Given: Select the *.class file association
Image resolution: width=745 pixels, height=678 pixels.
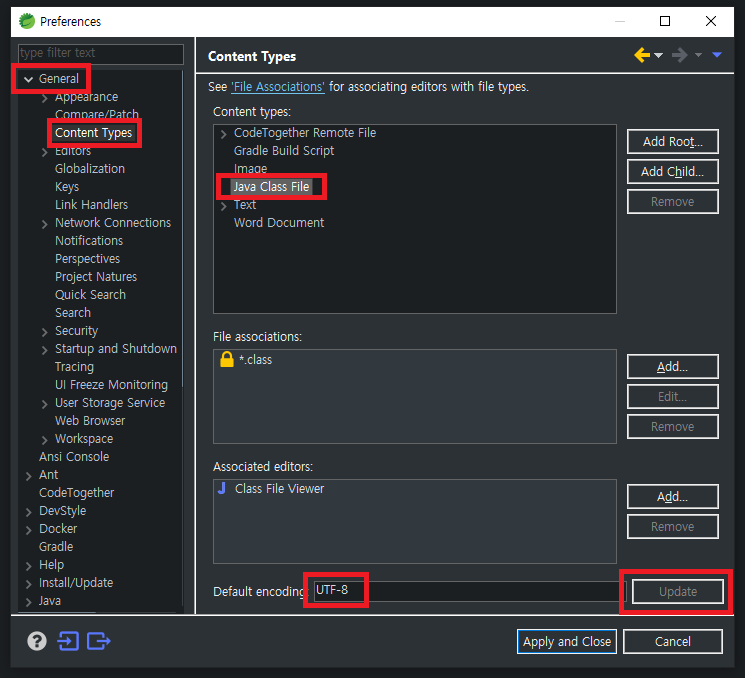Looking at the screenshot, I should click(256, 360).
